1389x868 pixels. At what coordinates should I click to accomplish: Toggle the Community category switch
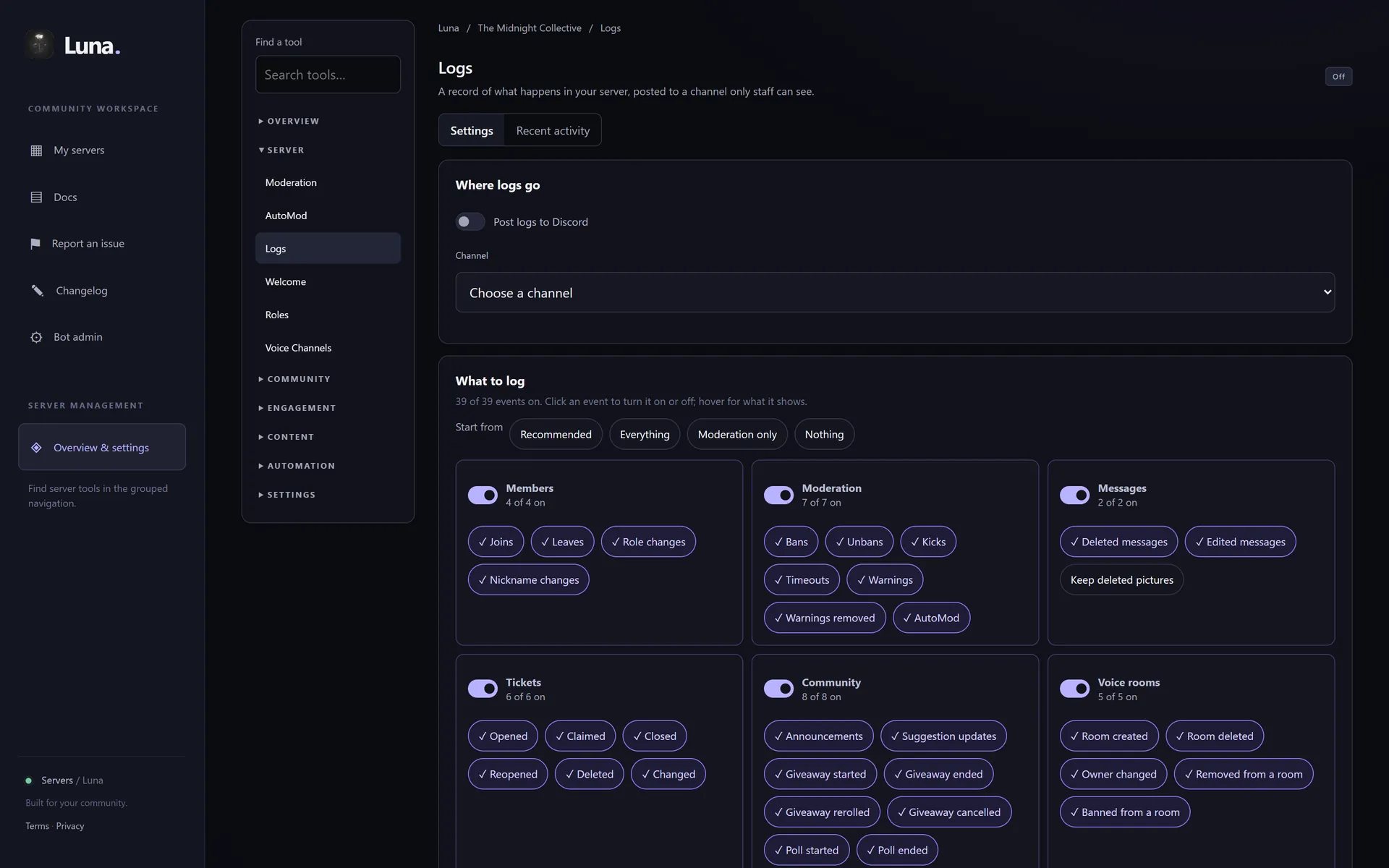778,689
